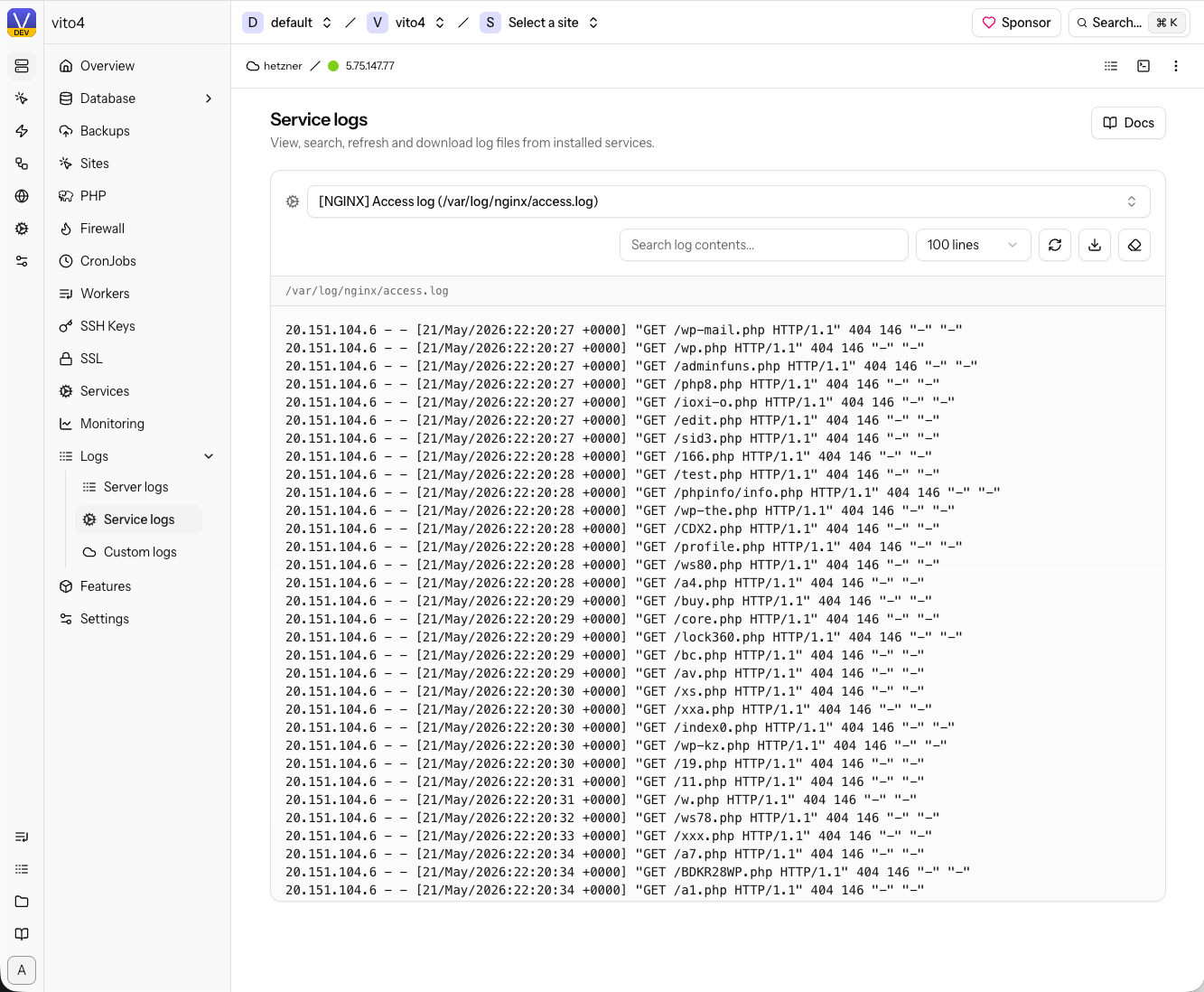Open the NGINX Access log selector dropdown
Screen dimensions: 1204x992
(x=728, y=201)
